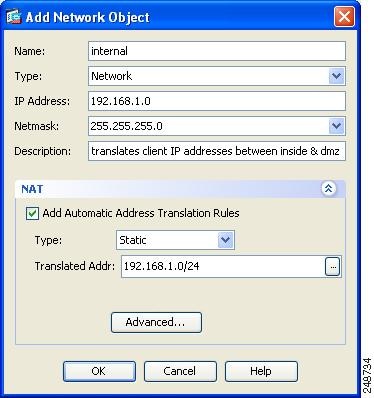Click the IP Address input field
The image size is (374, 398).
coord(217,101)
